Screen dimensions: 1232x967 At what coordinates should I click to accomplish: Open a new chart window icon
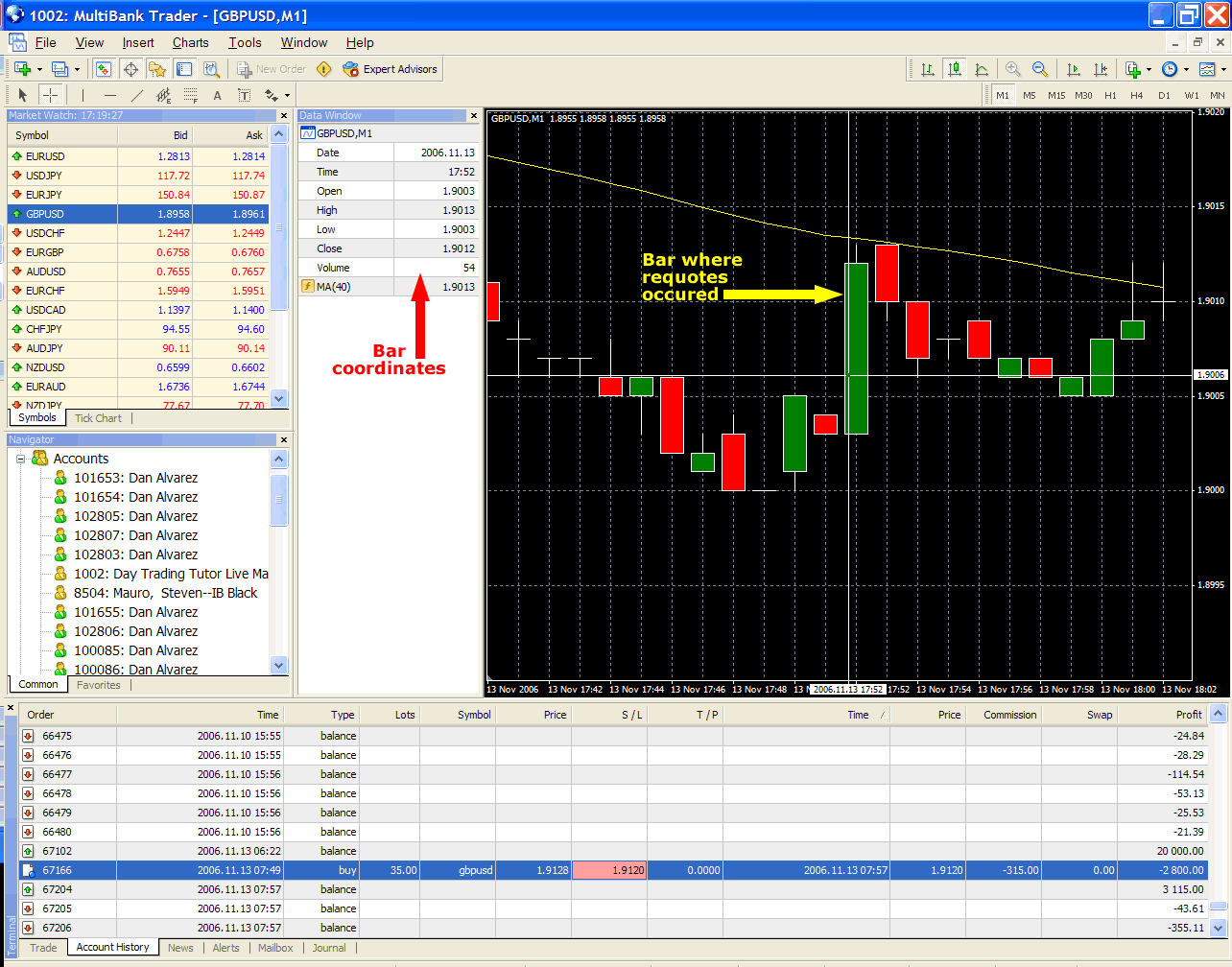point(22,69)
